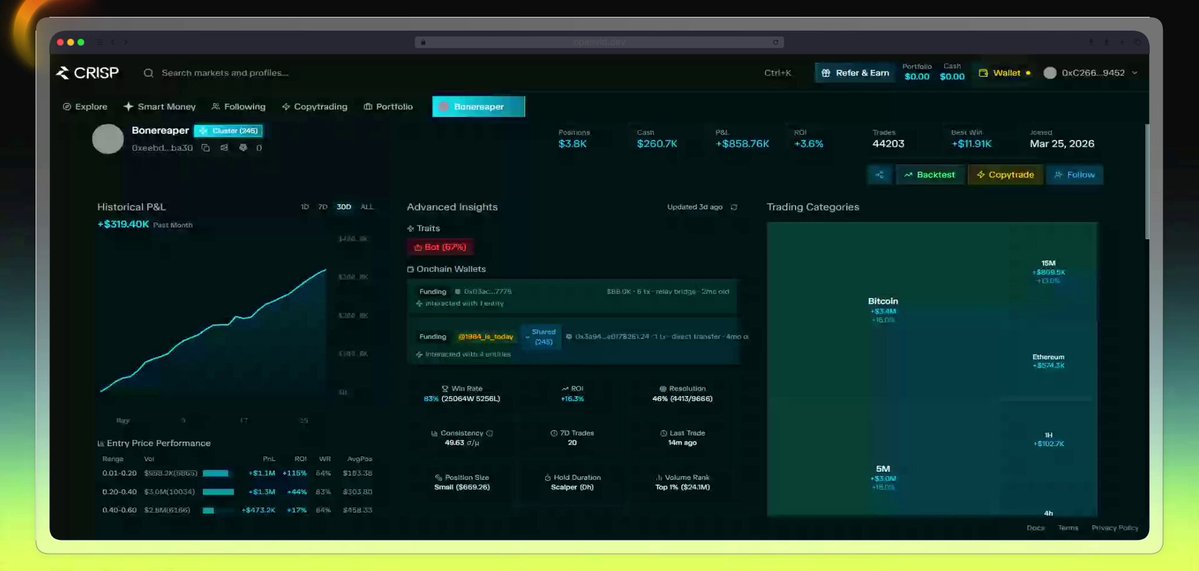Open the Terms footer link
This screenshot has height=571, width=1199.
coord(1068,527)
